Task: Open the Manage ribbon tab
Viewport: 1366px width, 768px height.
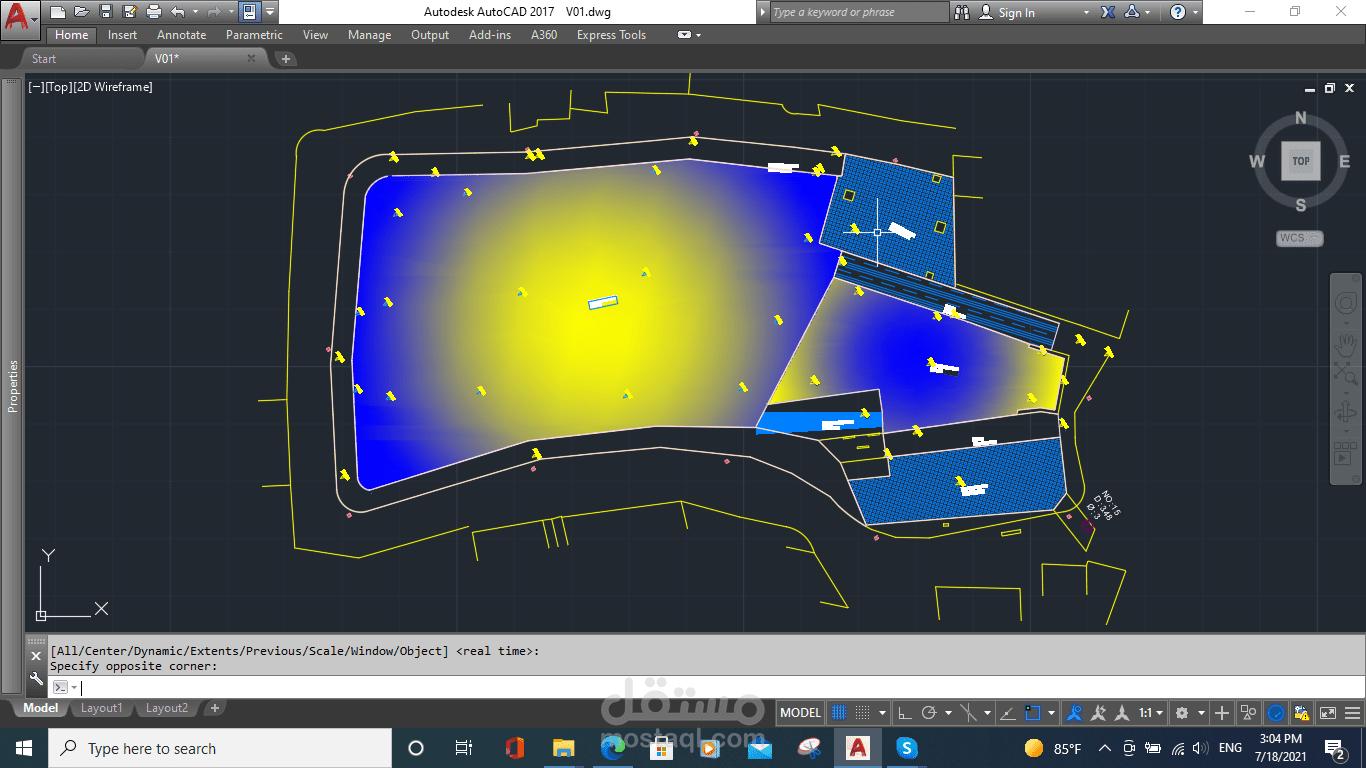Action: pyautogui.click(x=369, y=35)
